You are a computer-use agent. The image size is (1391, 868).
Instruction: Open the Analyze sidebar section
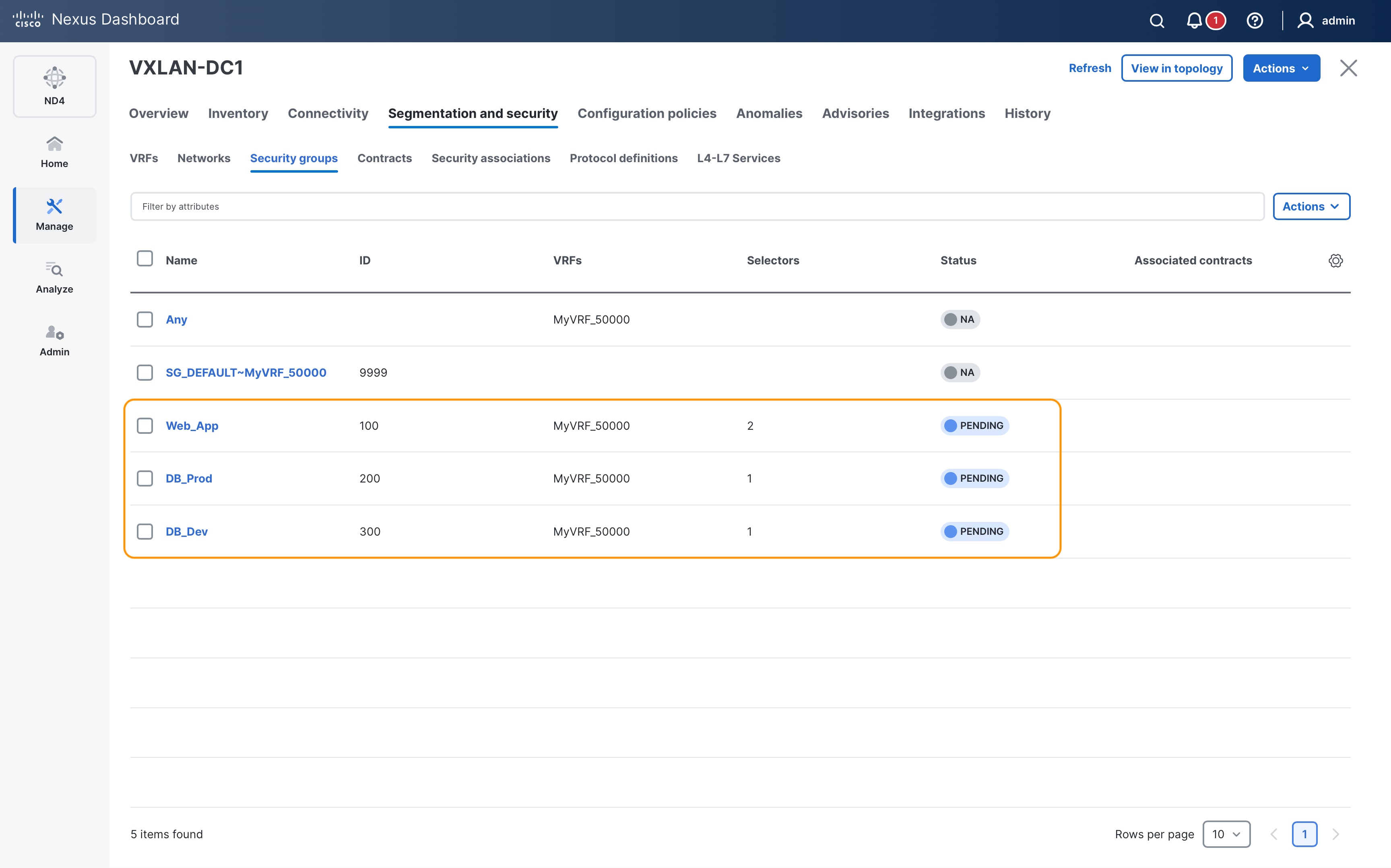(x=55, y=278)
